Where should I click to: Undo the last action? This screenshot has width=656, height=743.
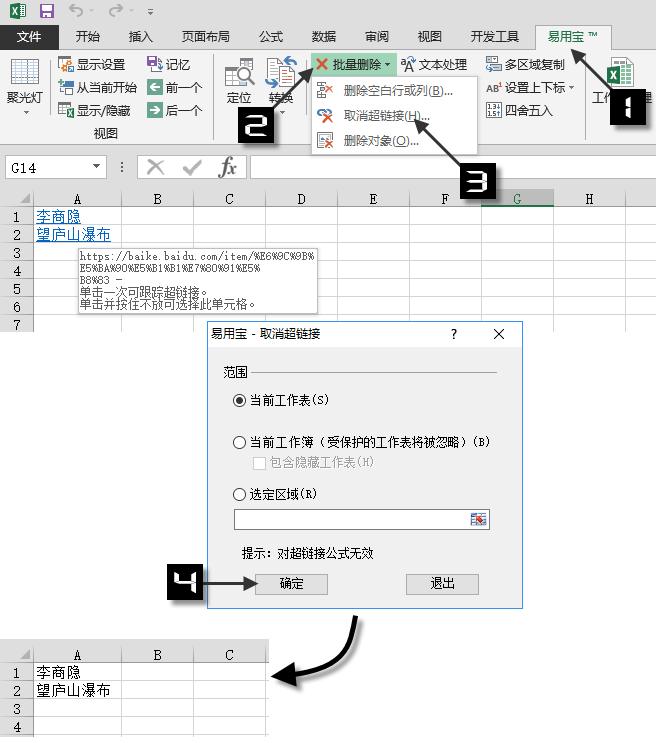pyautogui.click(x=76, y=10)
